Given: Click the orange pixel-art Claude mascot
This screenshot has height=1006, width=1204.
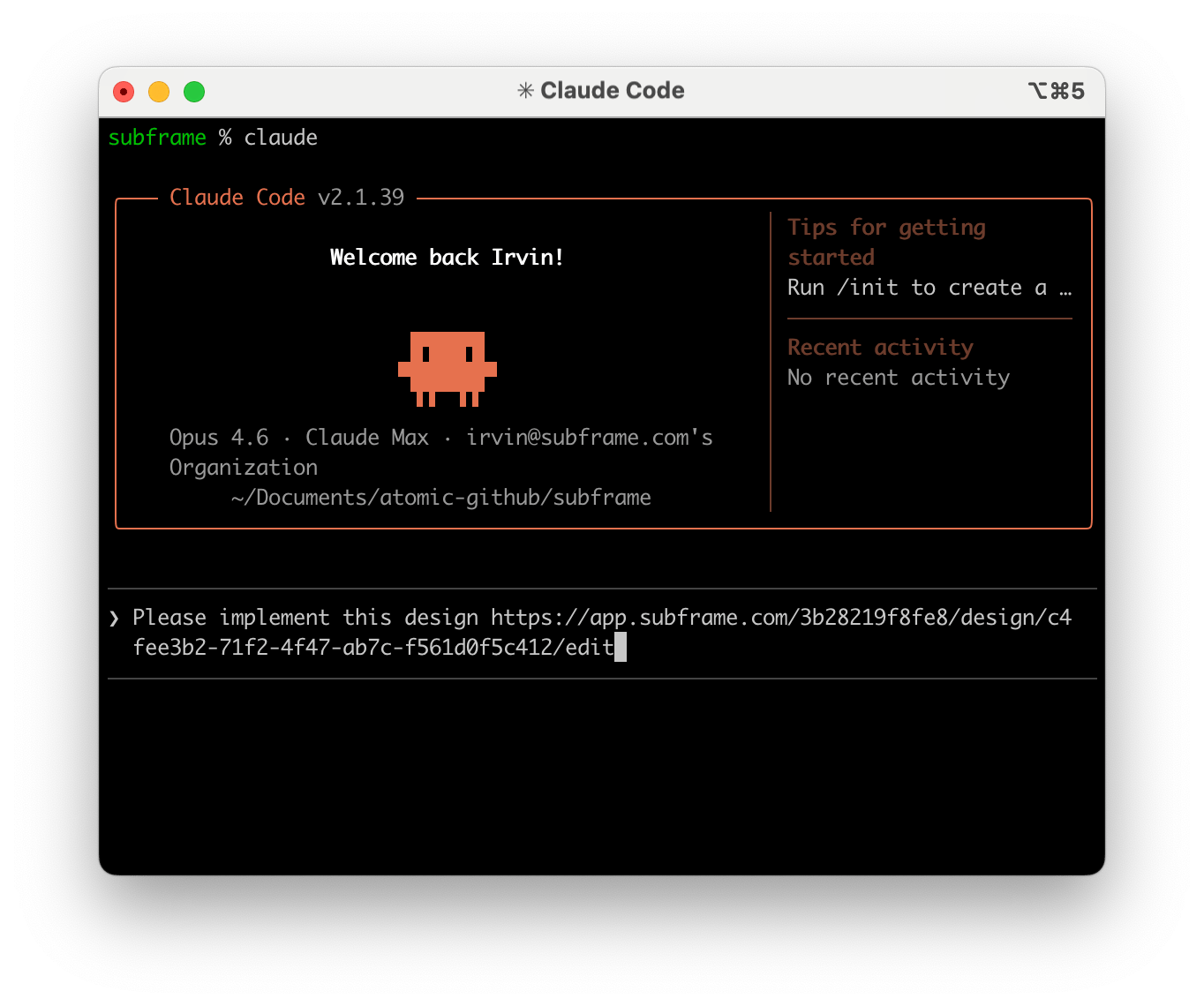Looking at the screenshot, I should 448,369.
